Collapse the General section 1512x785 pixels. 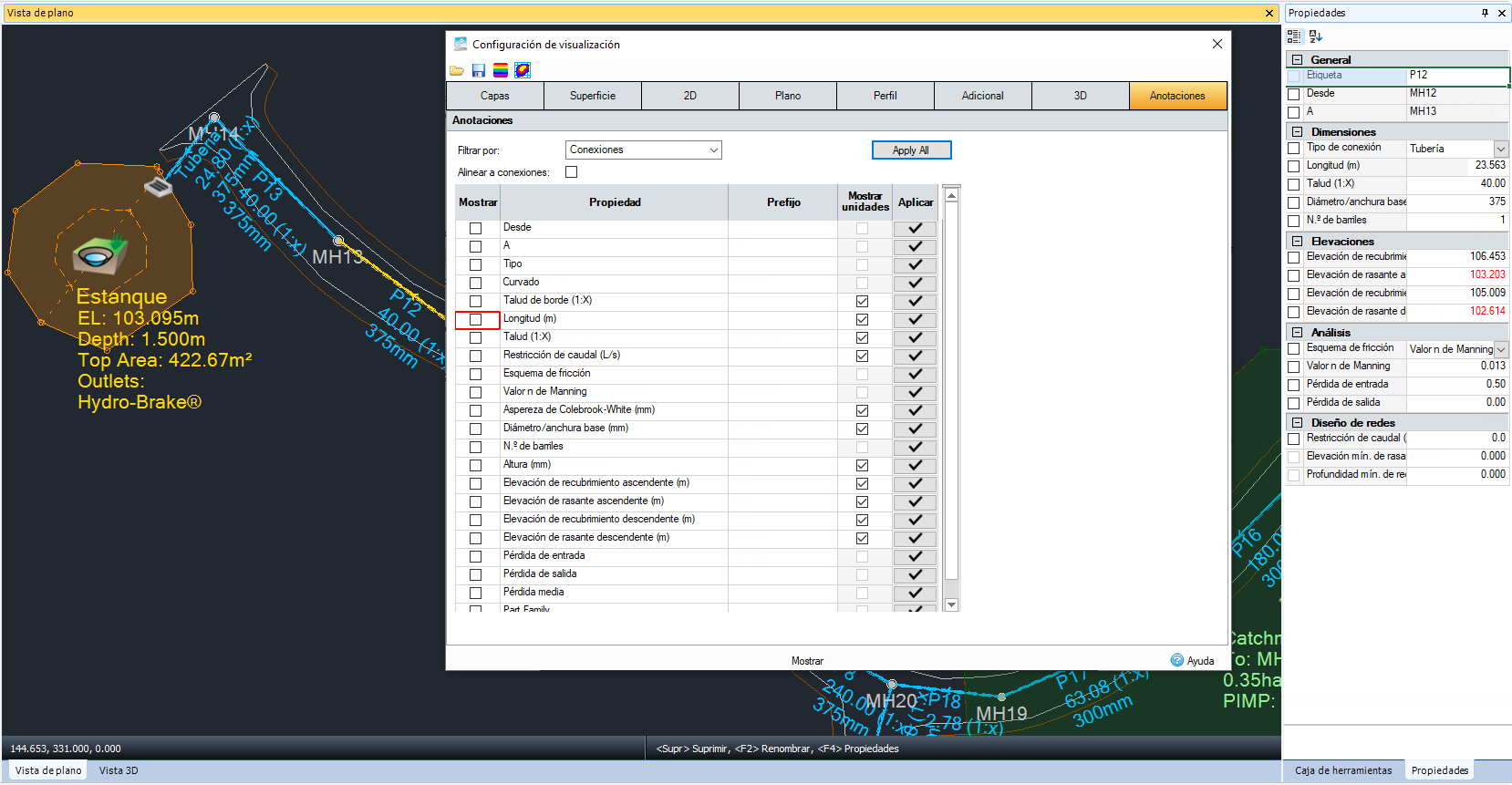(x=1297, y=59)
